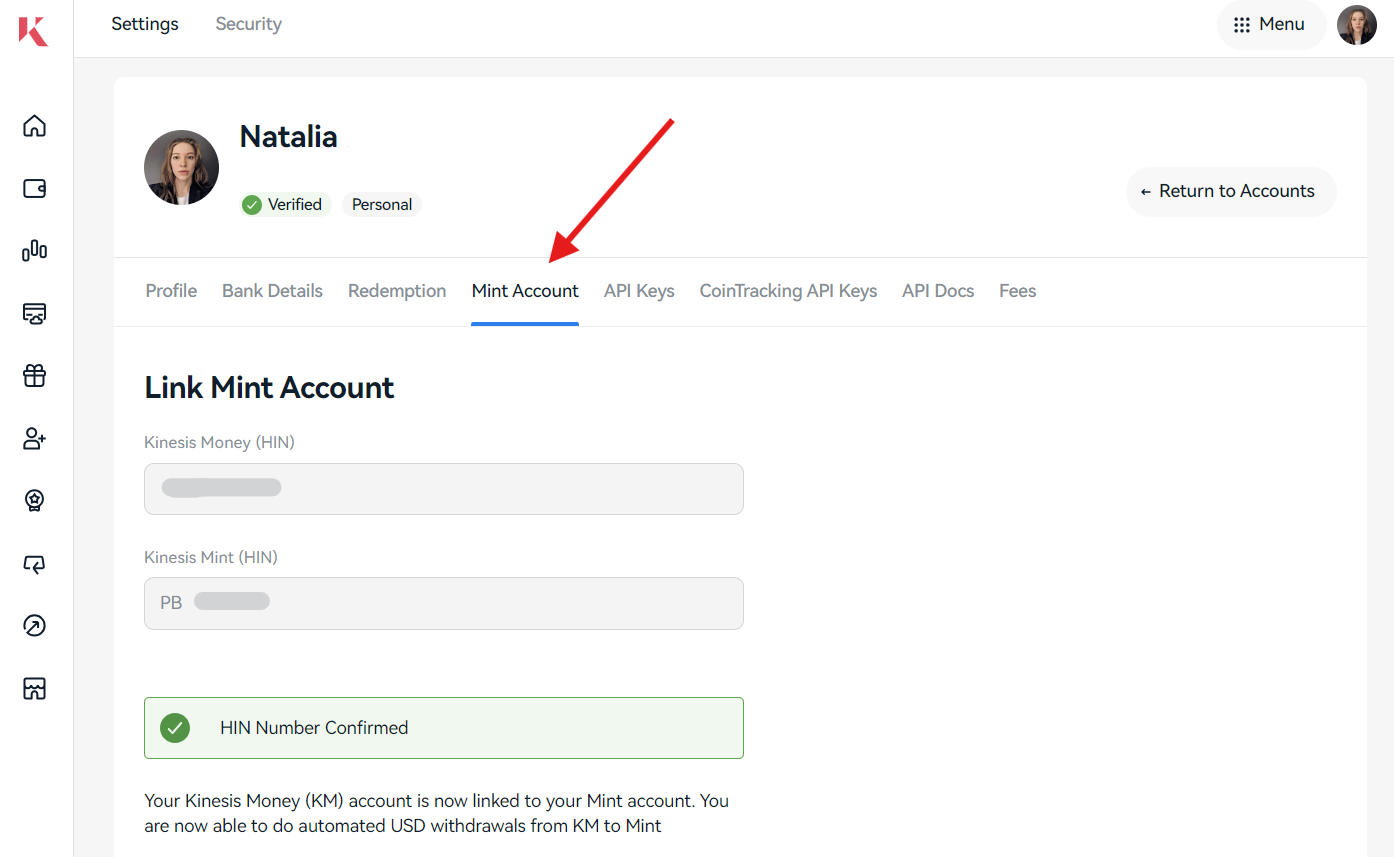The width and height of the screenshot is (1394, 857).
Task: Click the 'Kinesis Money (HIN)' label
Action: [x=219, y=442]
